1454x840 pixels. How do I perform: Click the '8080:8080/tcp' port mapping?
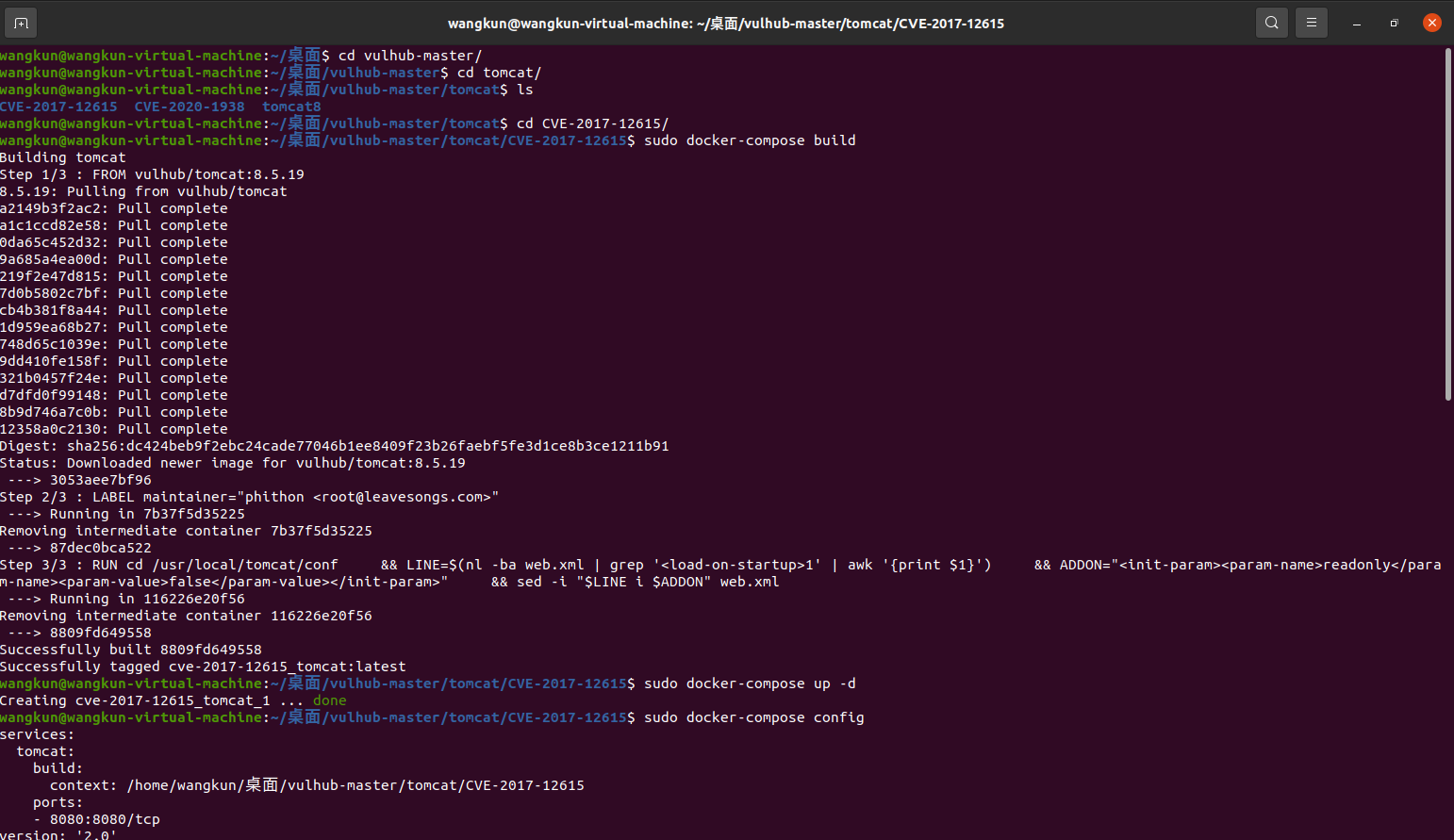pyautogui.click(x=105, y=819)
